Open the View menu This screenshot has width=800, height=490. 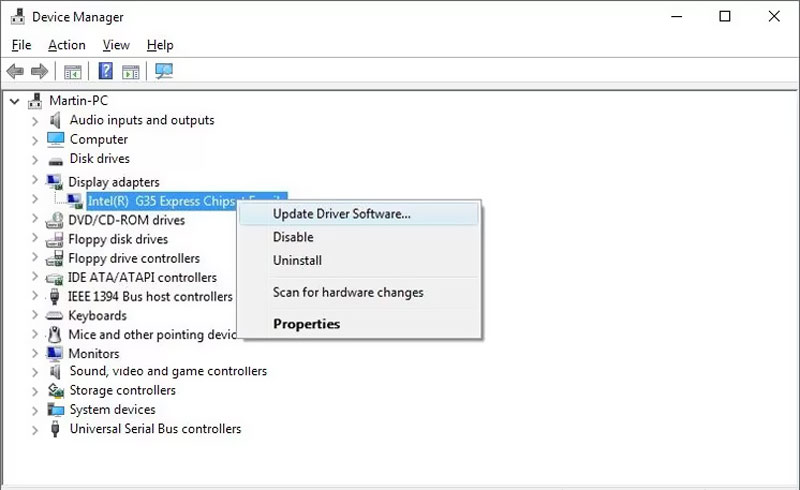[x=116, y=45]
